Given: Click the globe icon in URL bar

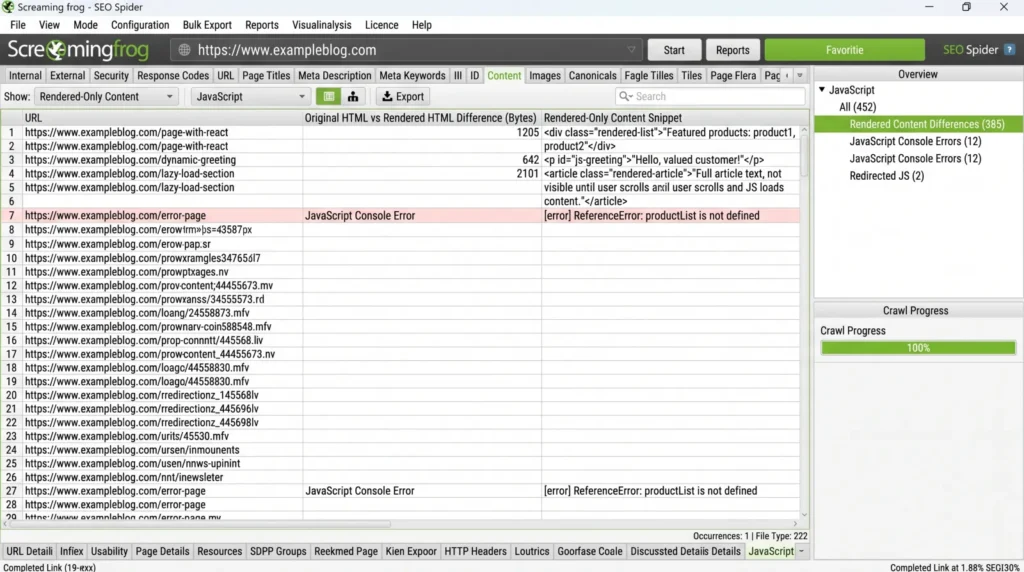Looking at the screenshot, I should point(184,50).
